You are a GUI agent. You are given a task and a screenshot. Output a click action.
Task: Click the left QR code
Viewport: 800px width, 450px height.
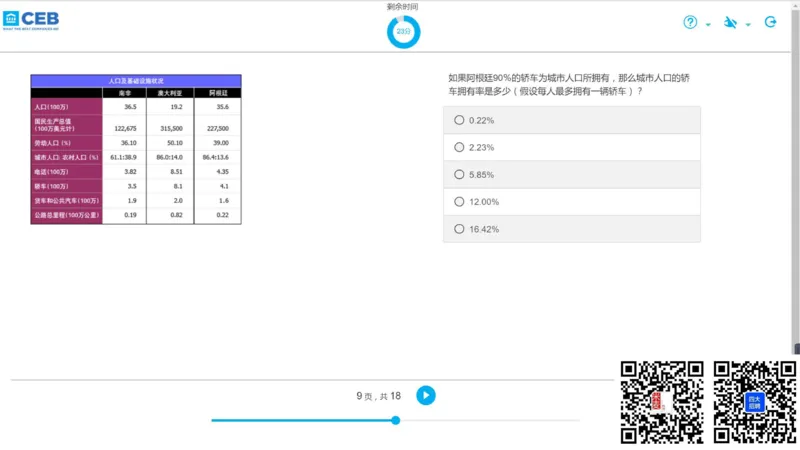click(662, 402)
